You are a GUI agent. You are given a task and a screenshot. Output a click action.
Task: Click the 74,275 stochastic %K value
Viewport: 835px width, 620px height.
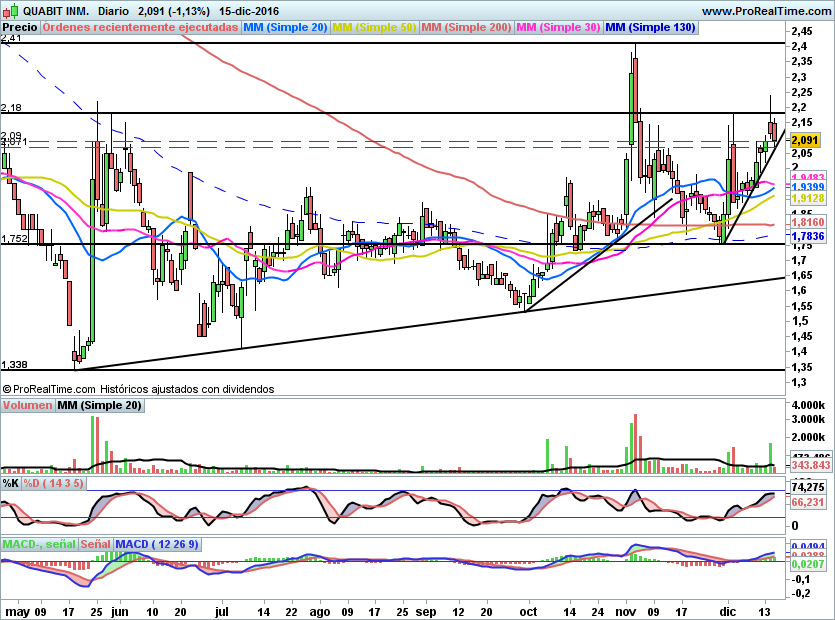point(808,487)
